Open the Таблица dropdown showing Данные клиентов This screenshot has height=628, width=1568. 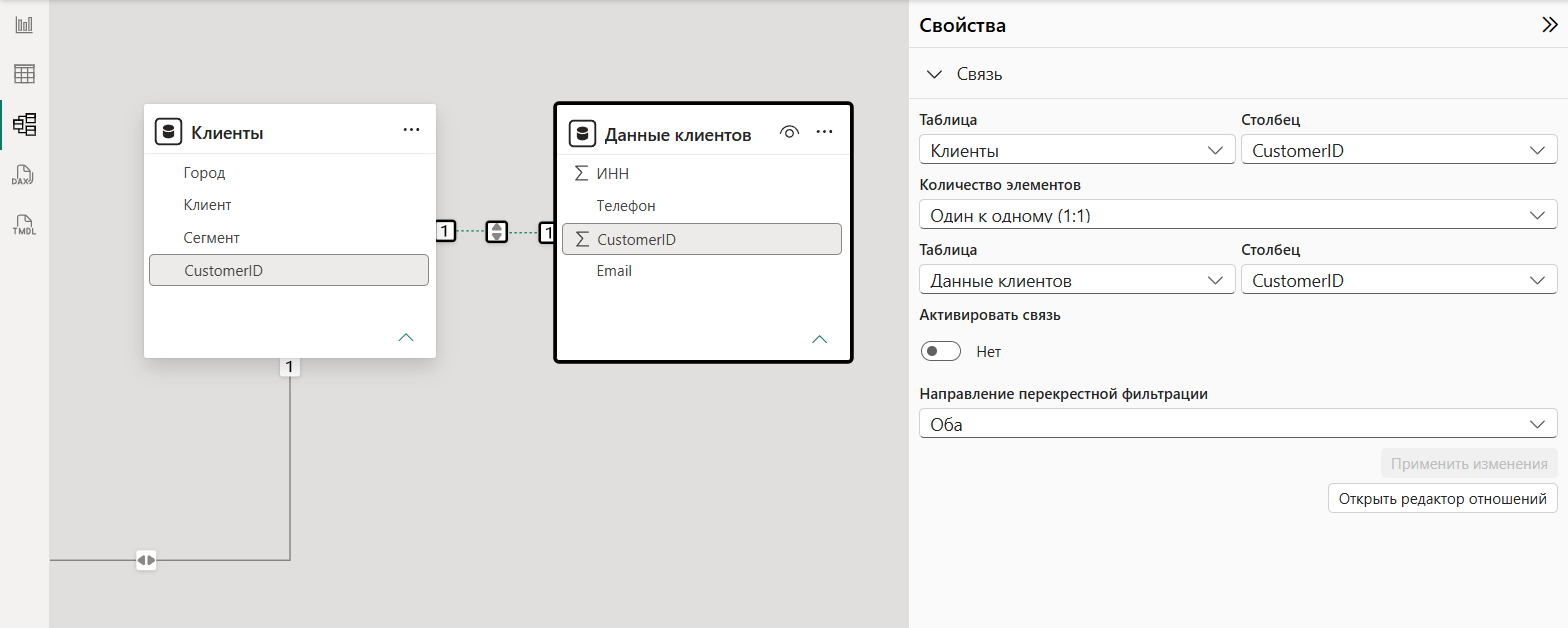[1077, 280]
